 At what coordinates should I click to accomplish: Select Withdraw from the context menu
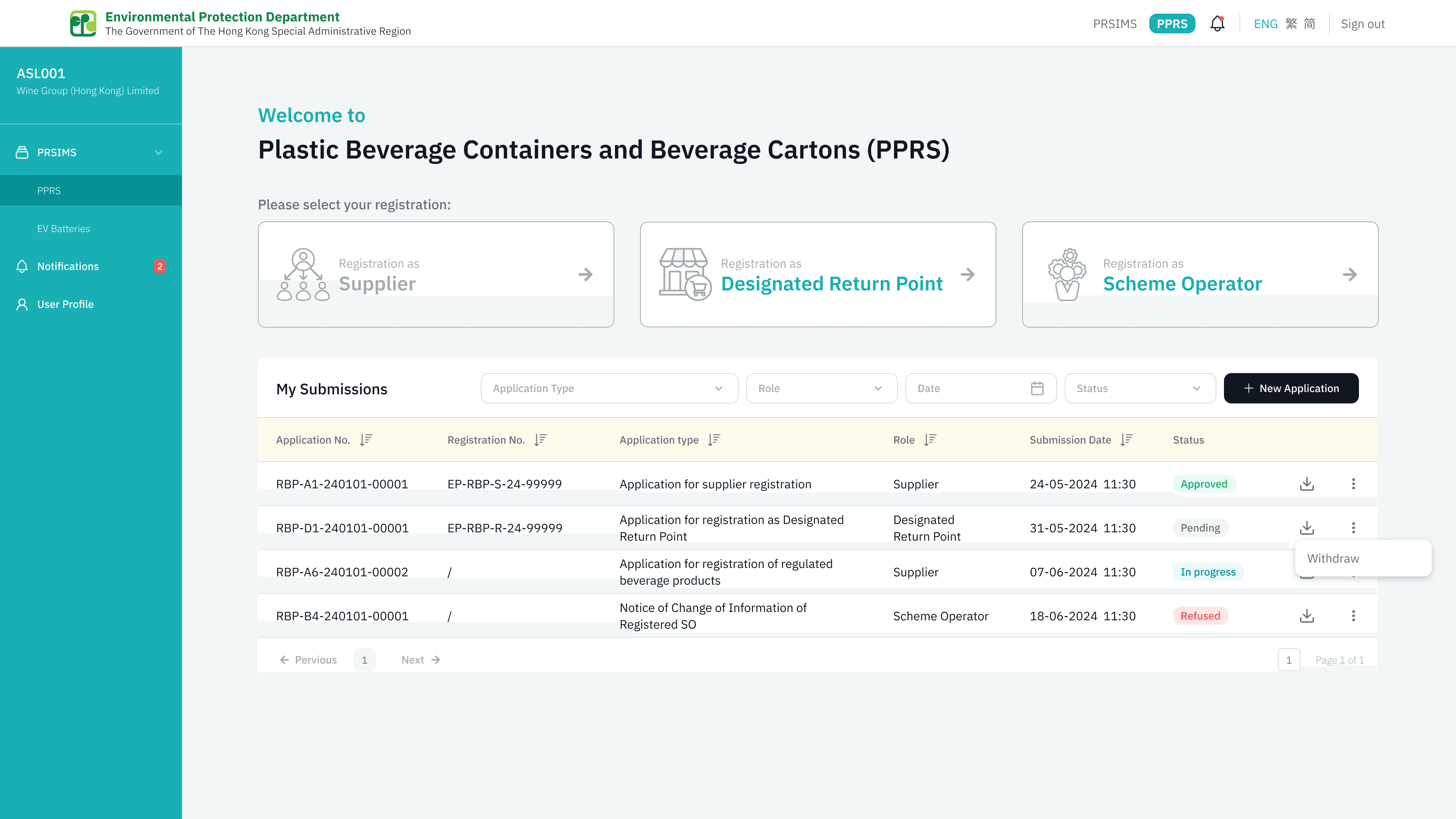pos(1334,559)
